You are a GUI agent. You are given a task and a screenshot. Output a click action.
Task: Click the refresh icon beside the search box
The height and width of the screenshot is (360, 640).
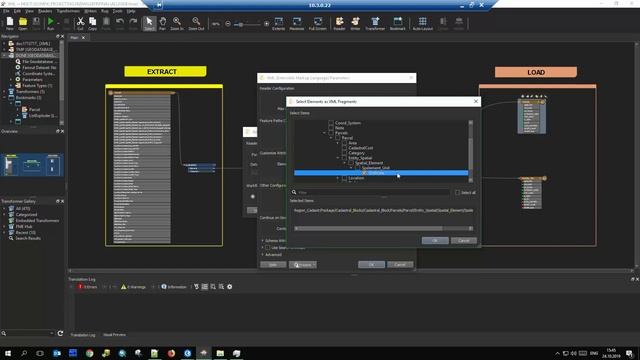tap(60, 333)
